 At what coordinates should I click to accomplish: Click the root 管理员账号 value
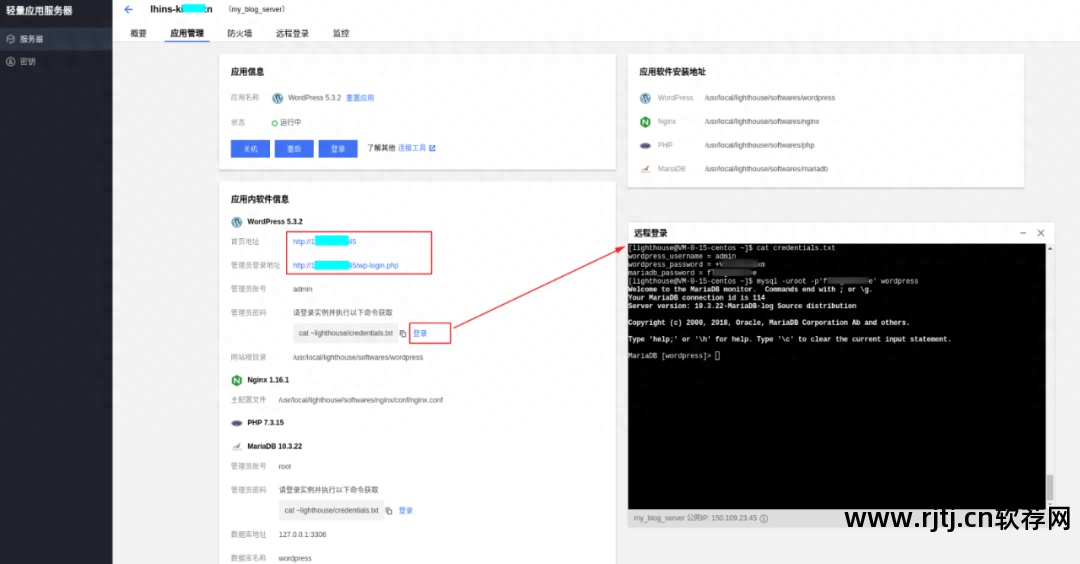pyautogui.click(x=284, y=467)
